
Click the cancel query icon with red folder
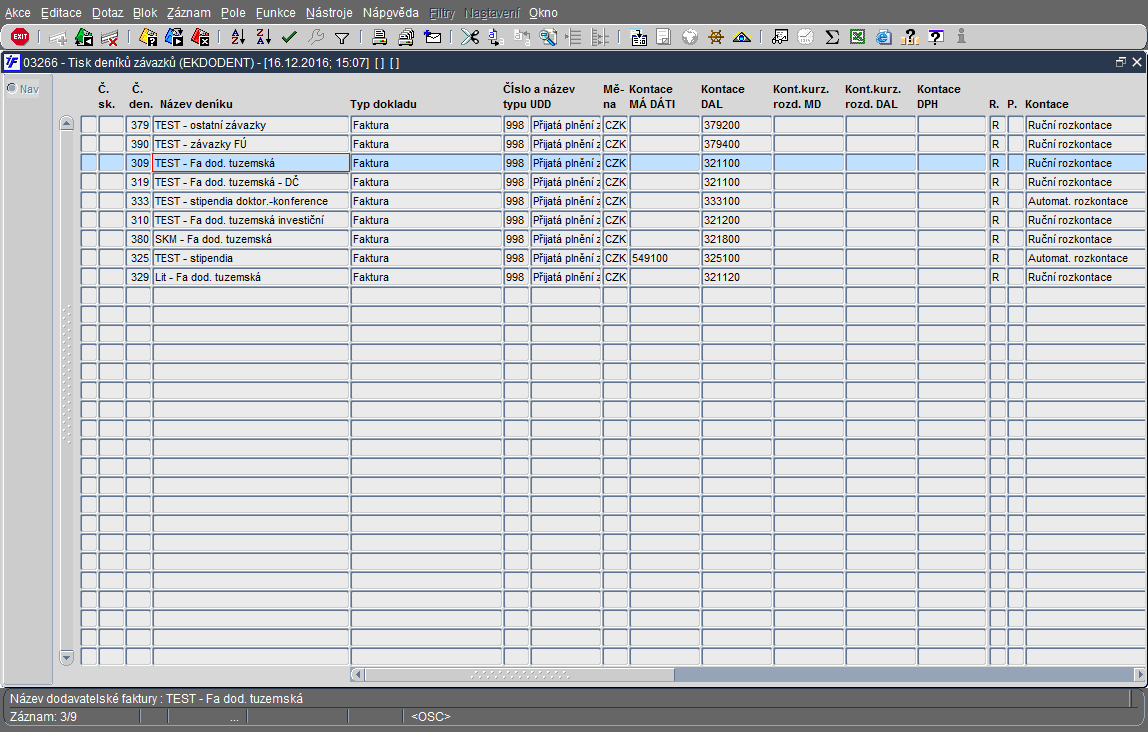[199, 37]
